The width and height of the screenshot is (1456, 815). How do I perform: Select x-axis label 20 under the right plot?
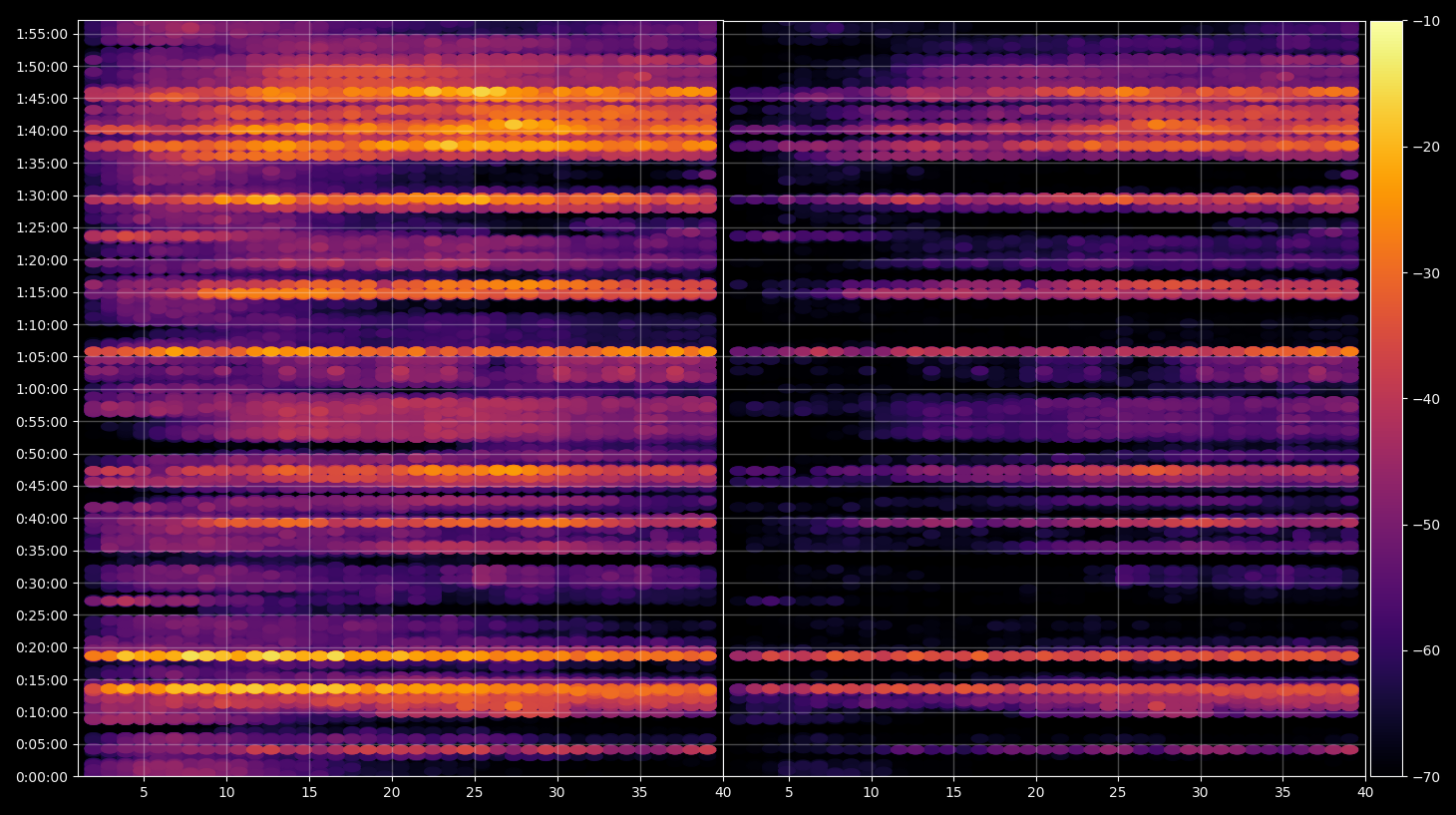1036,793
